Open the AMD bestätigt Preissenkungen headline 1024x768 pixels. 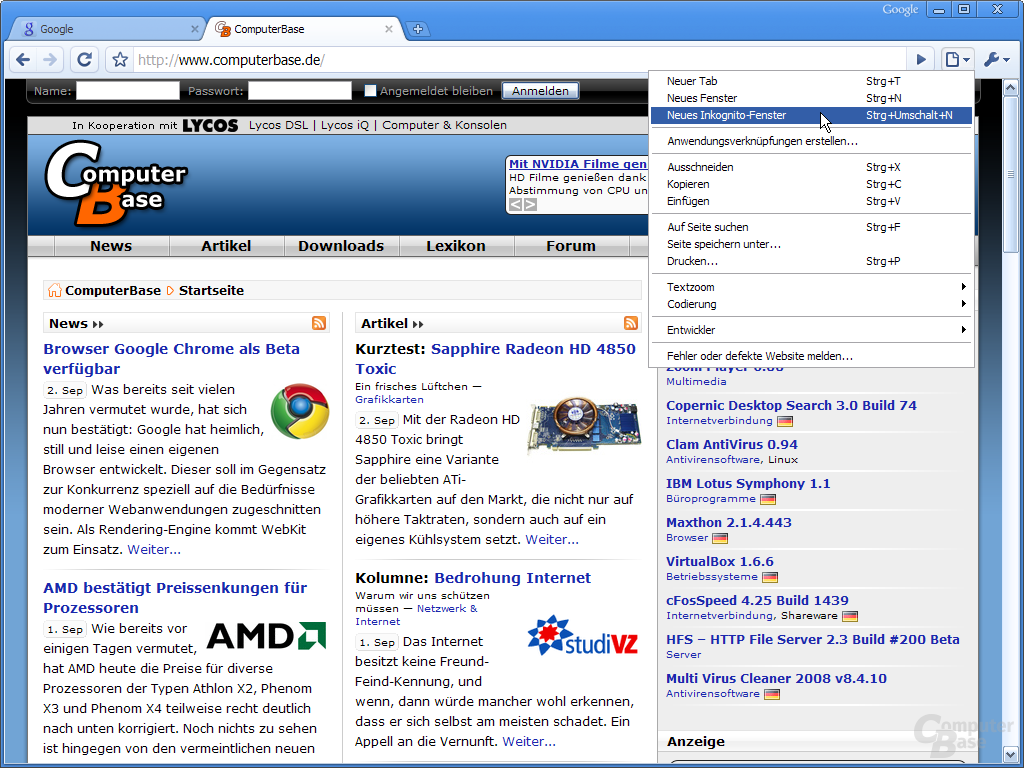pyautogui.click(x=175, y=598)
